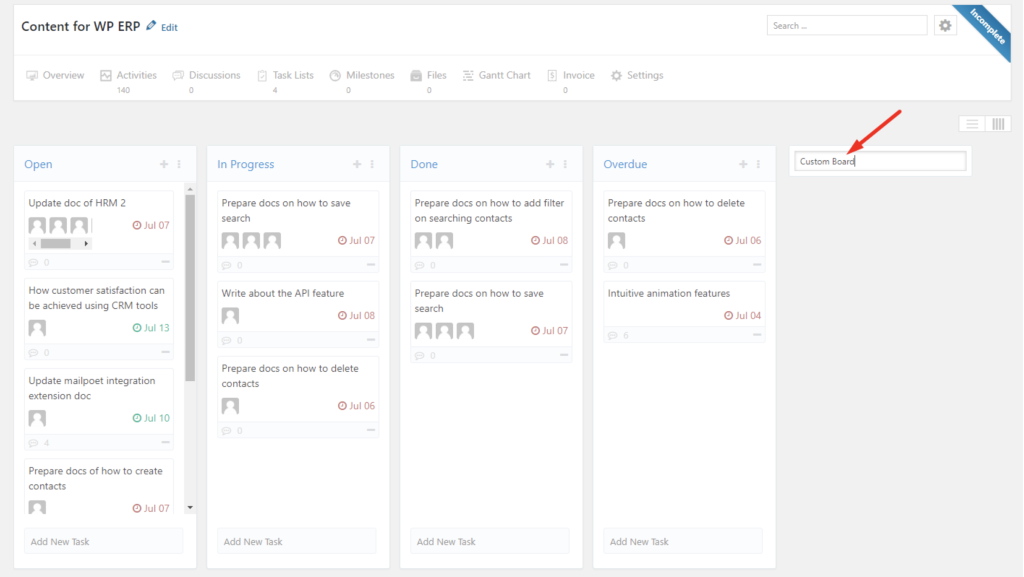Add task with plus icon in Open column
The image size is (1024, 577).
click(164, 164)
